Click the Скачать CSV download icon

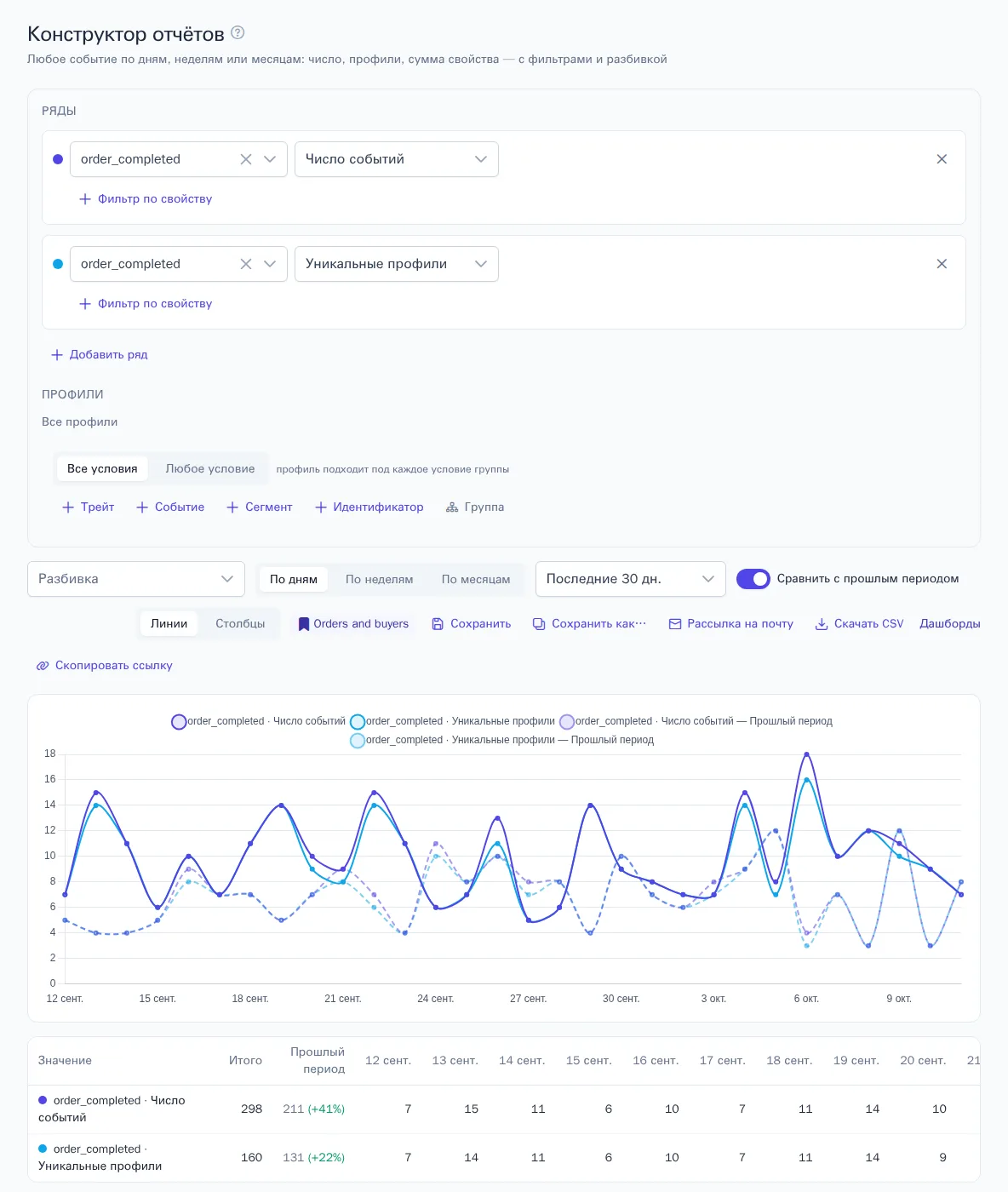pyautogui.click(x=822, y=624)
